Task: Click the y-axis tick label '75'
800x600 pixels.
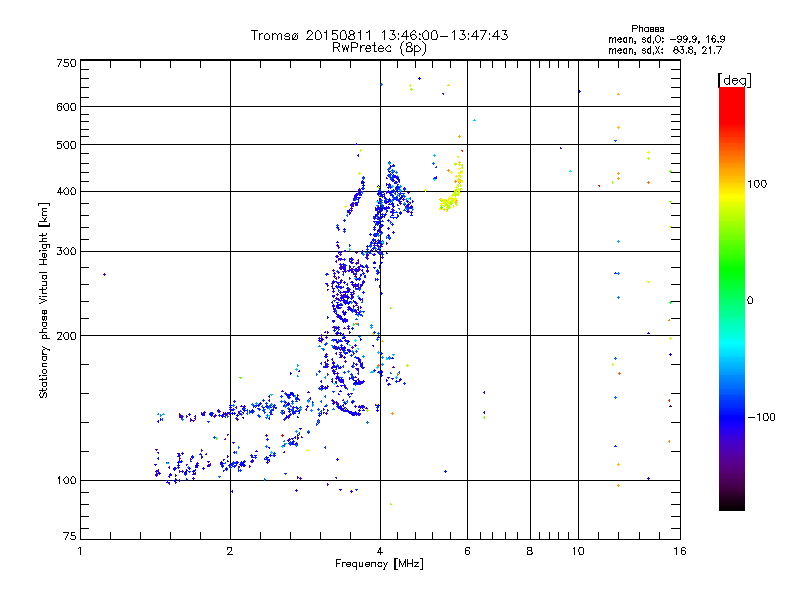Action: [70, 536]
